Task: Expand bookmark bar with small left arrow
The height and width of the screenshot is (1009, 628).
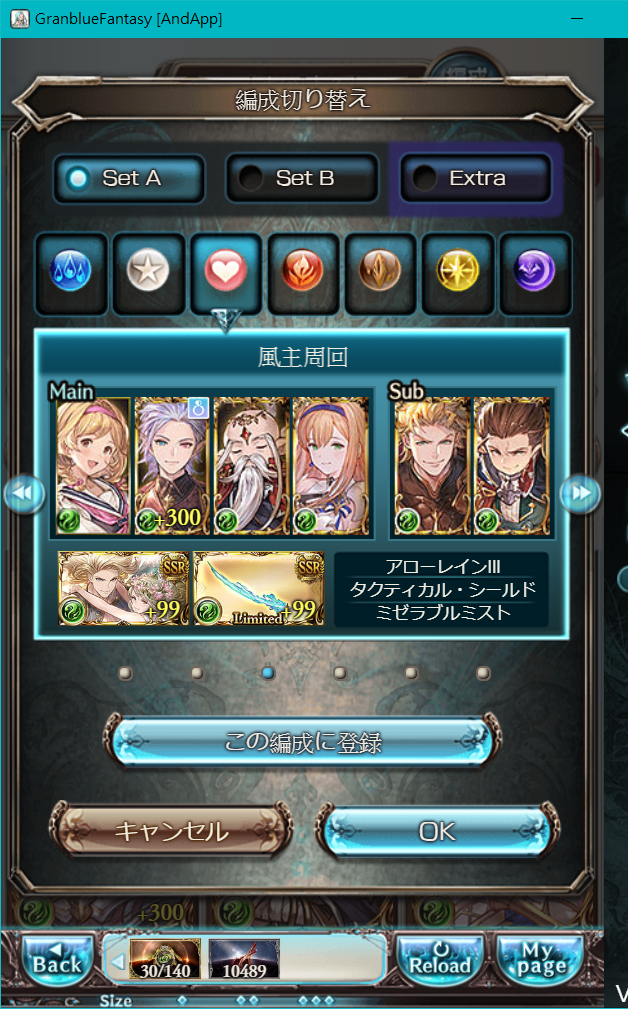Action: pos(117,962)
